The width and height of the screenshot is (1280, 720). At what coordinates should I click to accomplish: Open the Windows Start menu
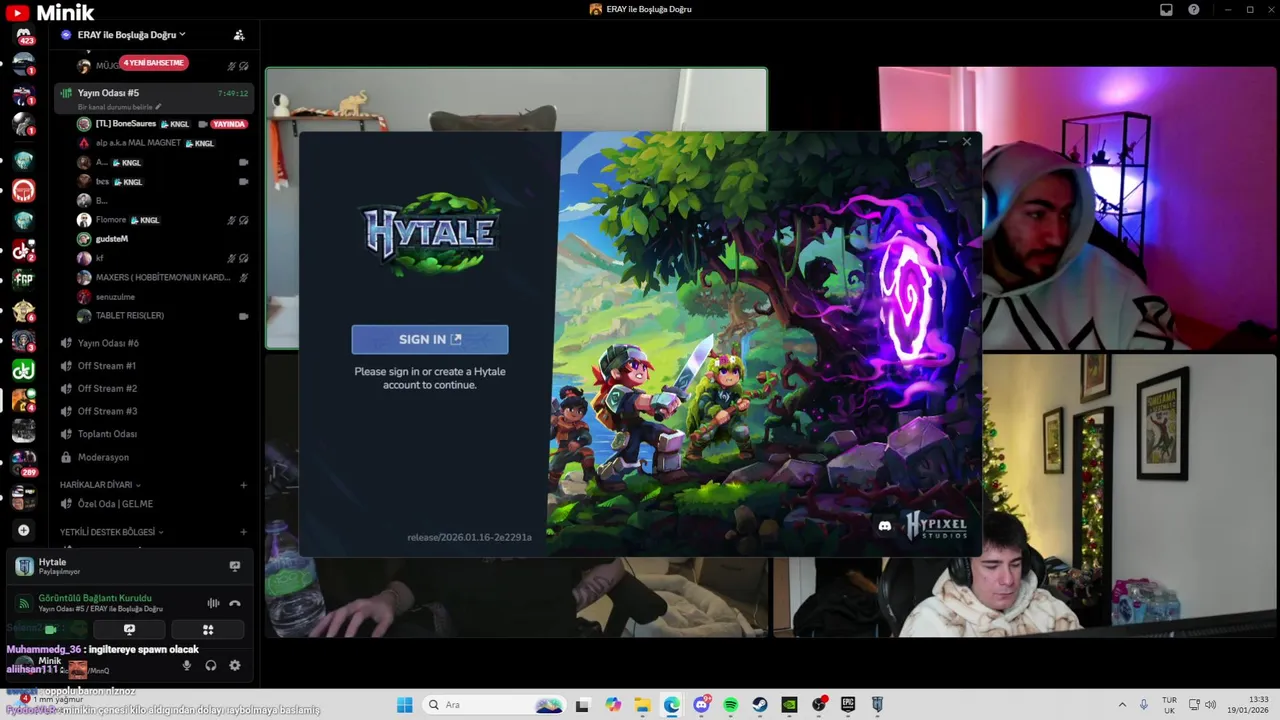404,705
